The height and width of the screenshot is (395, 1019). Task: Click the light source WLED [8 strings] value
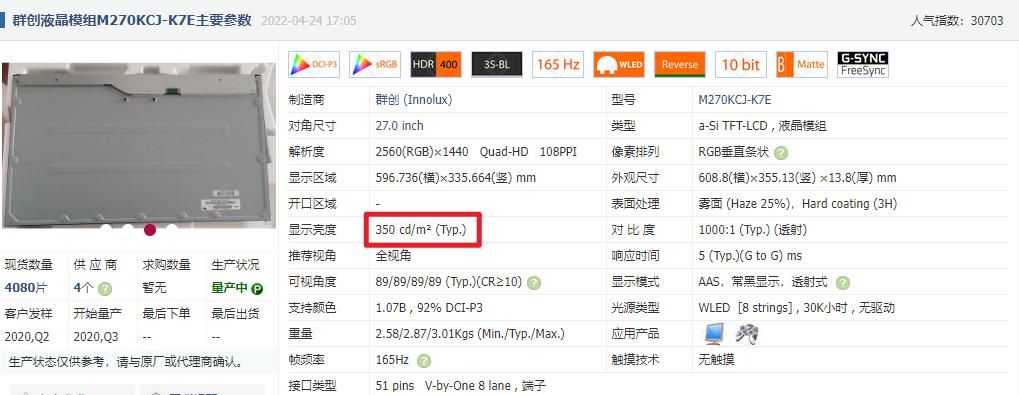click(x=797, y=308)
